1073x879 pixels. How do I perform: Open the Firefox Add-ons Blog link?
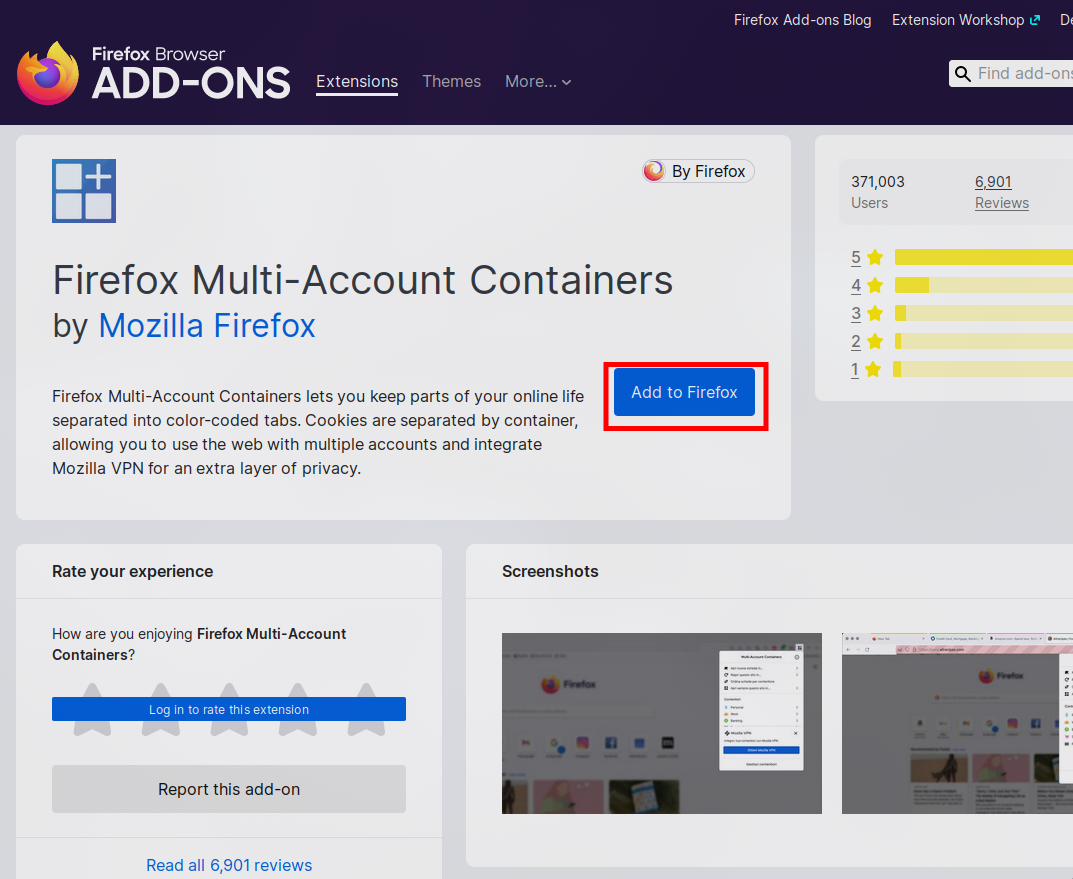click(802, 20)
